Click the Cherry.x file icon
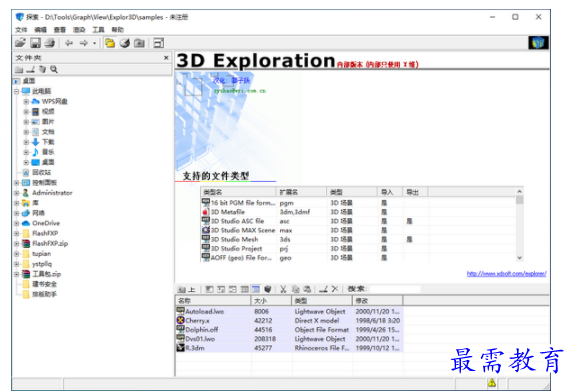This screenshot has width=572, height=392. 180,320
